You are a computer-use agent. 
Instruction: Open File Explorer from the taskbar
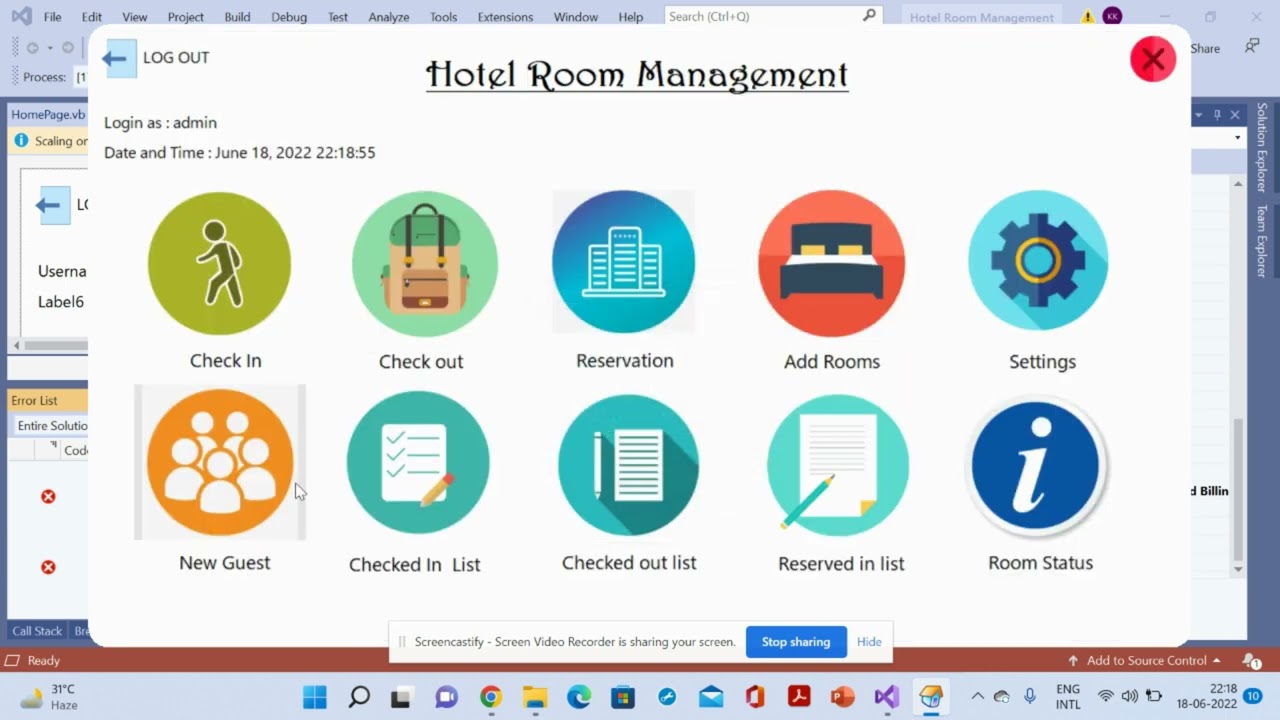coord(535,697)
